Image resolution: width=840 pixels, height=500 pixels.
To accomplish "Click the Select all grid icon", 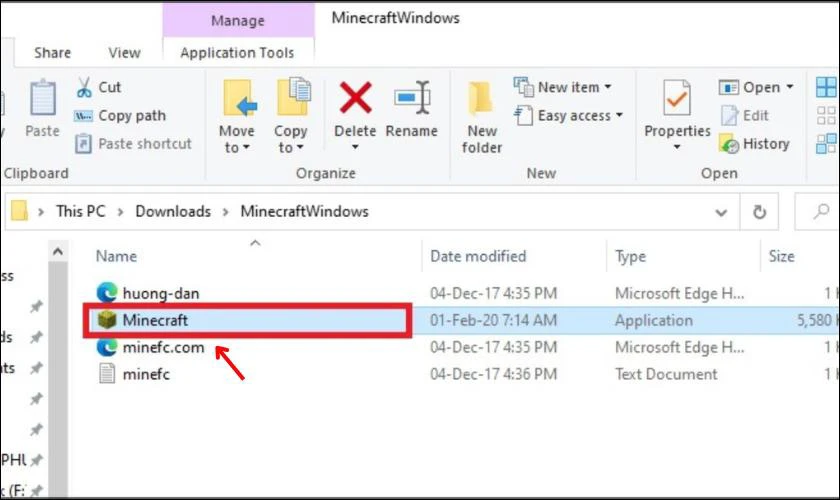I will (826, 87).
